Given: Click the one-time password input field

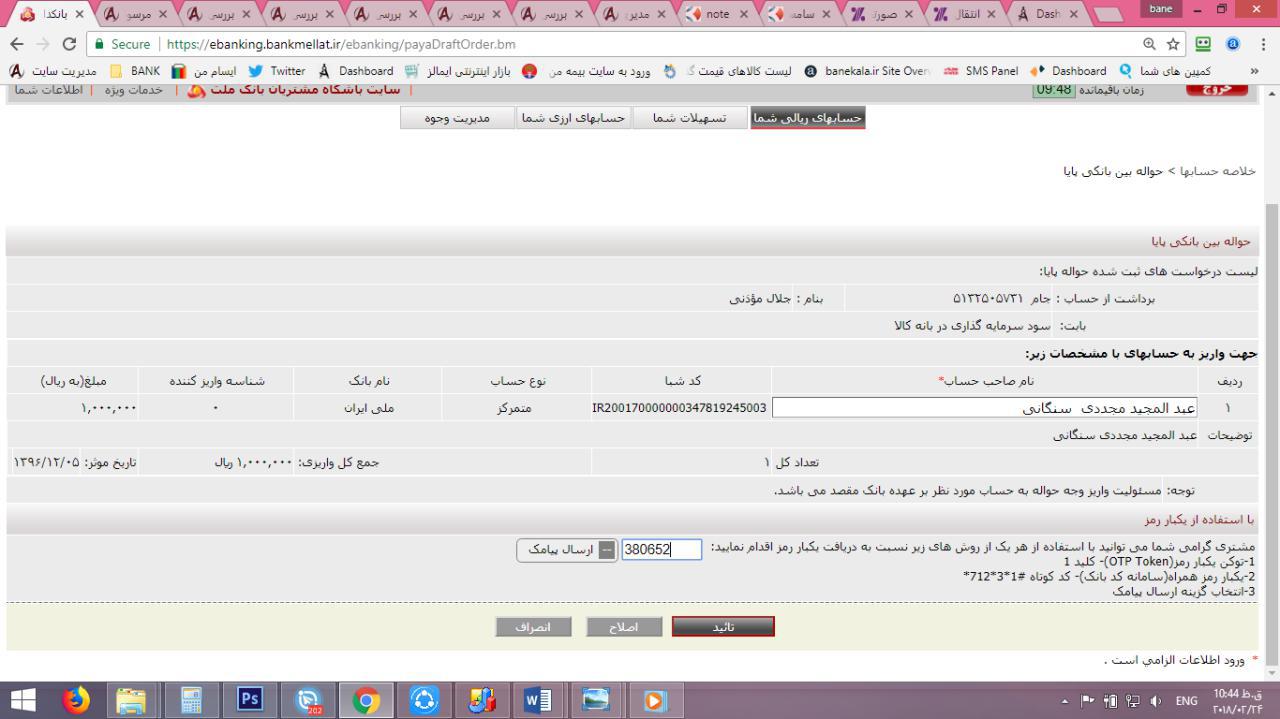Looking at the screenshot, I should click(x=661, y=549).
